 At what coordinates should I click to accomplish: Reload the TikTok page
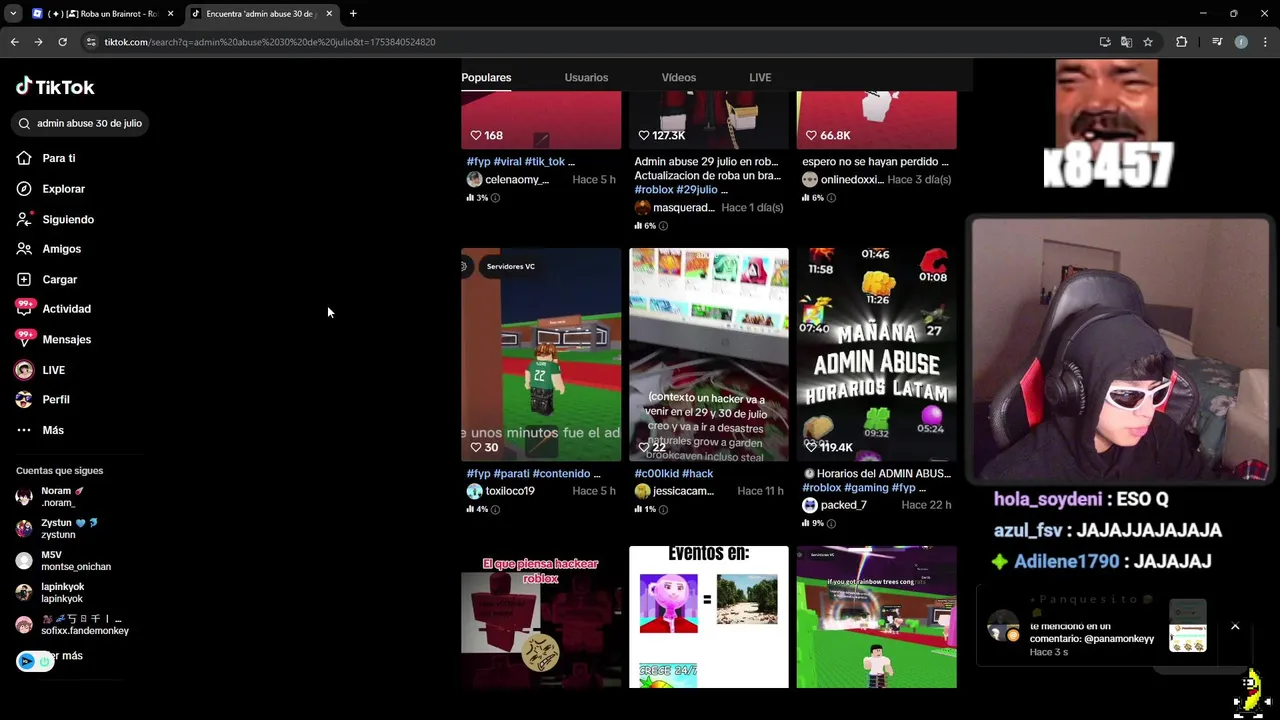[62, 42]
